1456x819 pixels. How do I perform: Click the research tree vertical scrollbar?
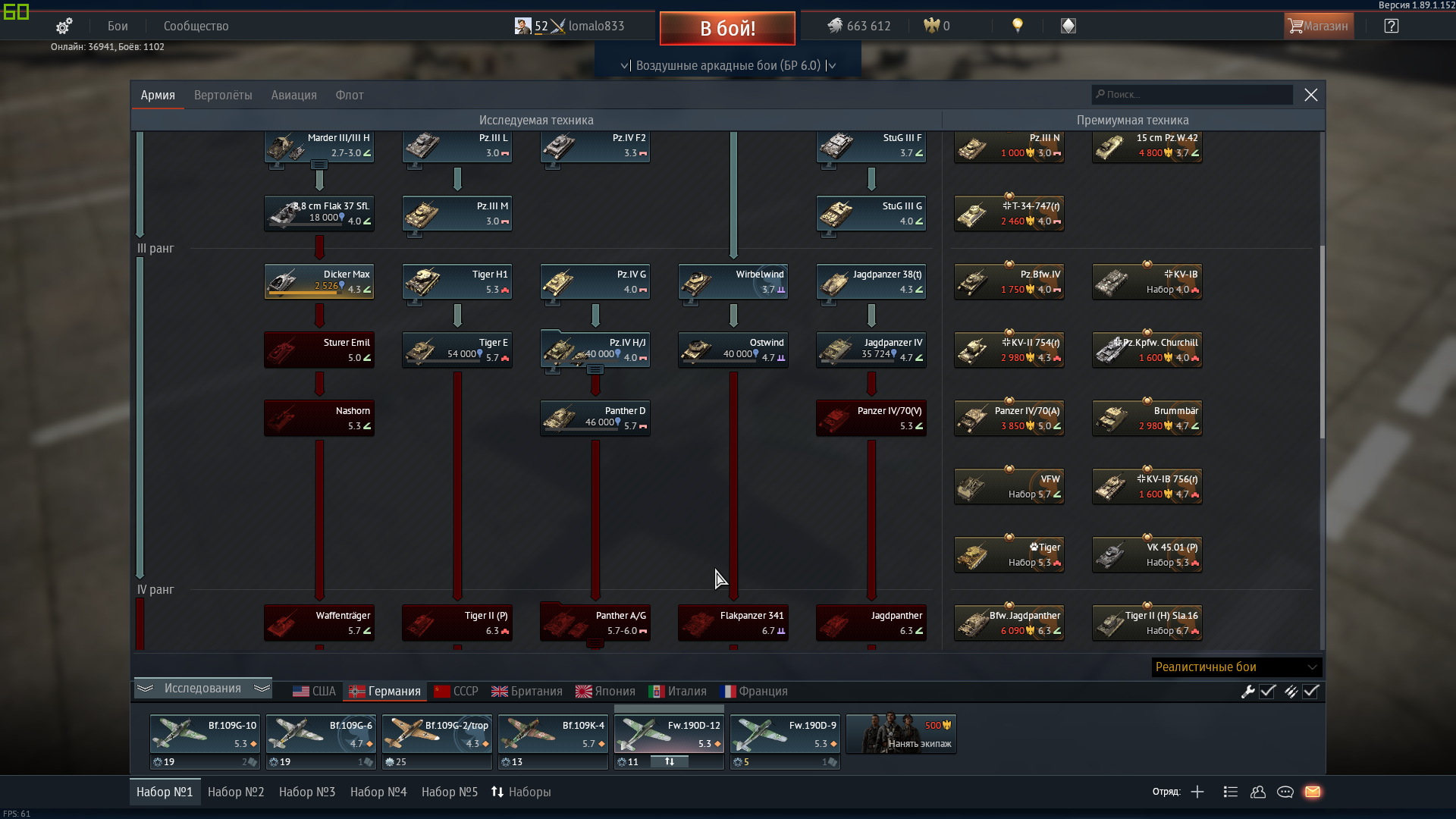click(1323, 341)
